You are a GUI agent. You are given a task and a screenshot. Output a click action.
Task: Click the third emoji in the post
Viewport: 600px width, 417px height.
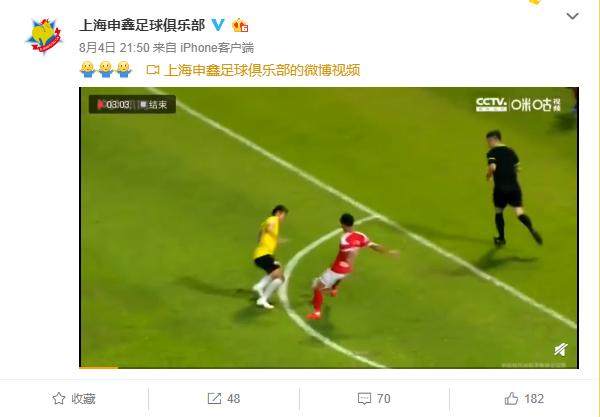tap(124, 70)
